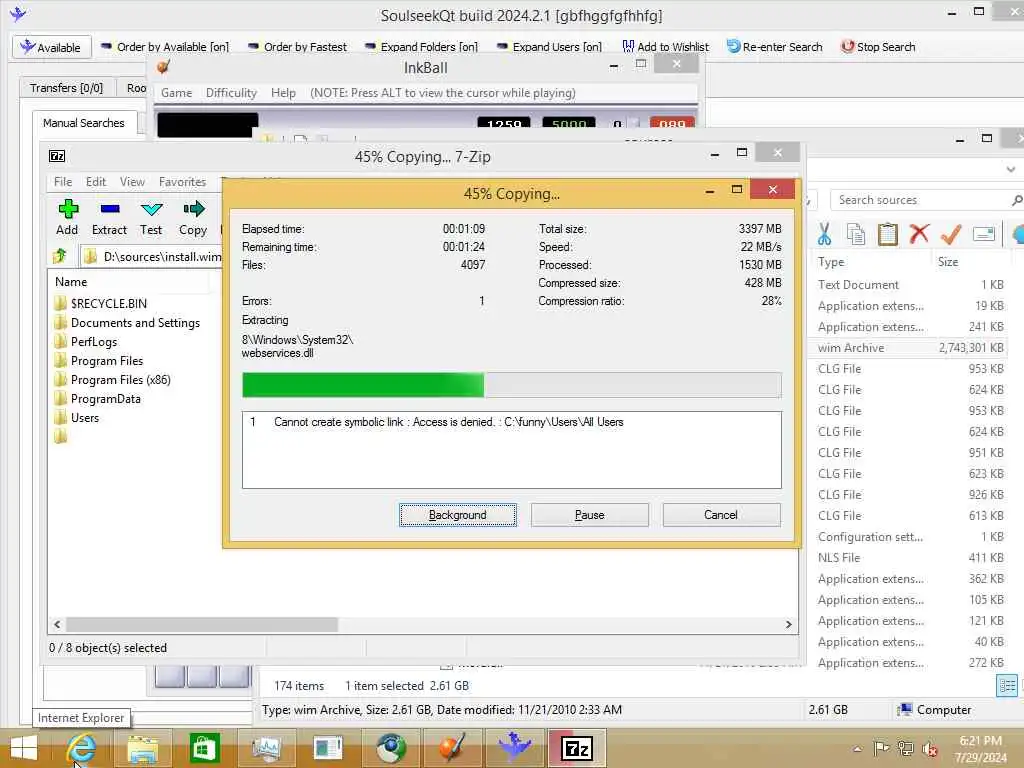
Task: Open the Difficulty menu in InkBall
Action: (x=231, y=93)
